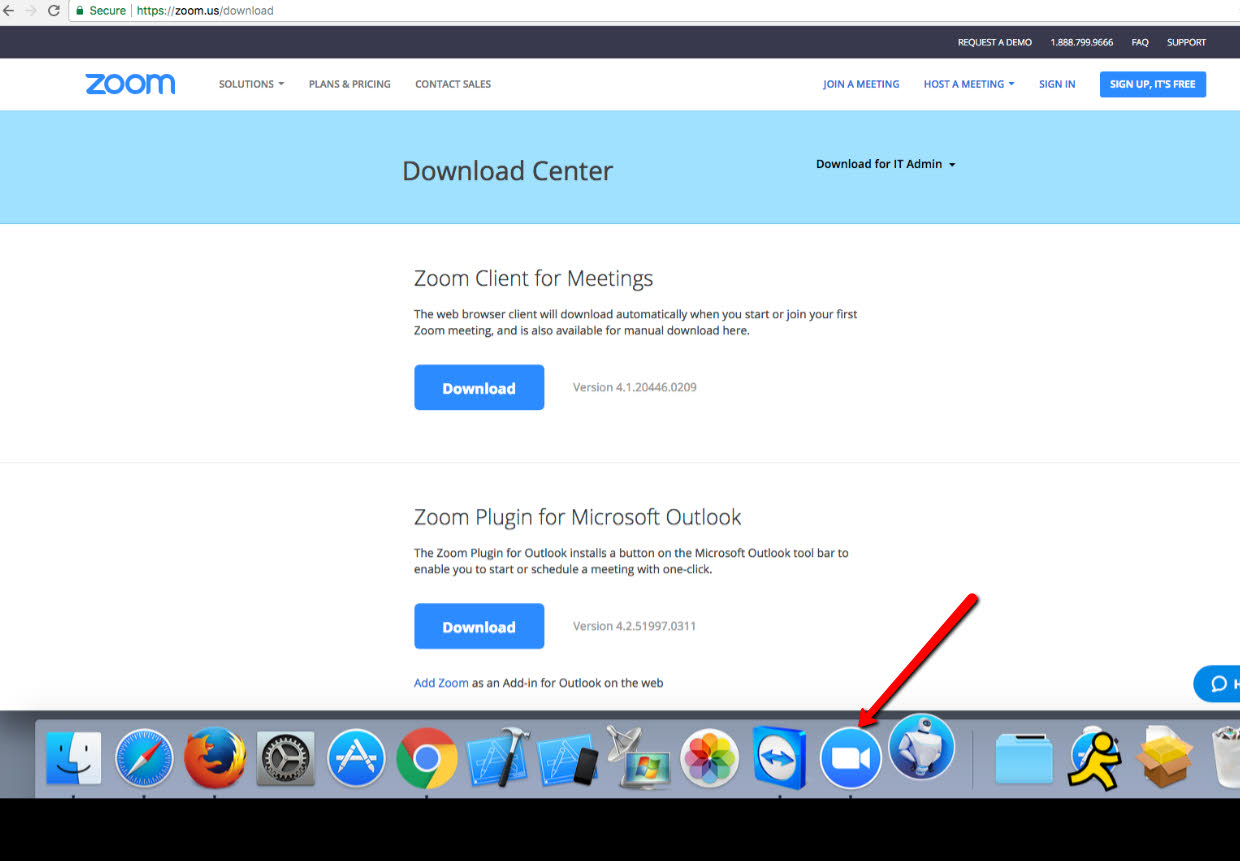The image size is (1240, 861).
Task: Launch Firefox from the Dock
Action: click(215, 758)
